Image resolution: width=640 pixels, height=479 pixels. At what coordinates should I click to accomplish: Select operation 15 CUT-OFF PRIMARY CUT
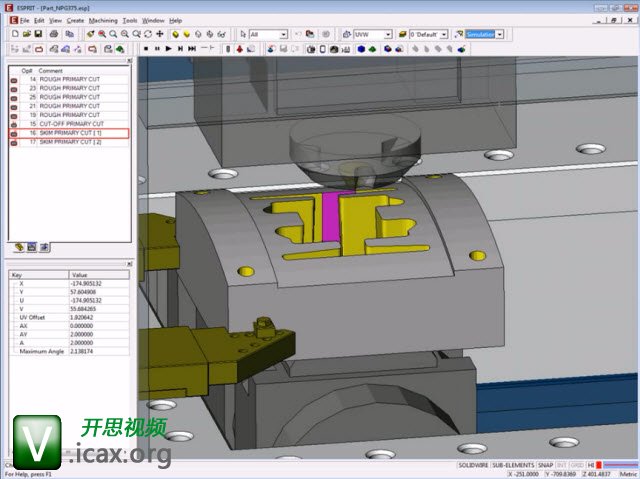[x=69, y=124]
